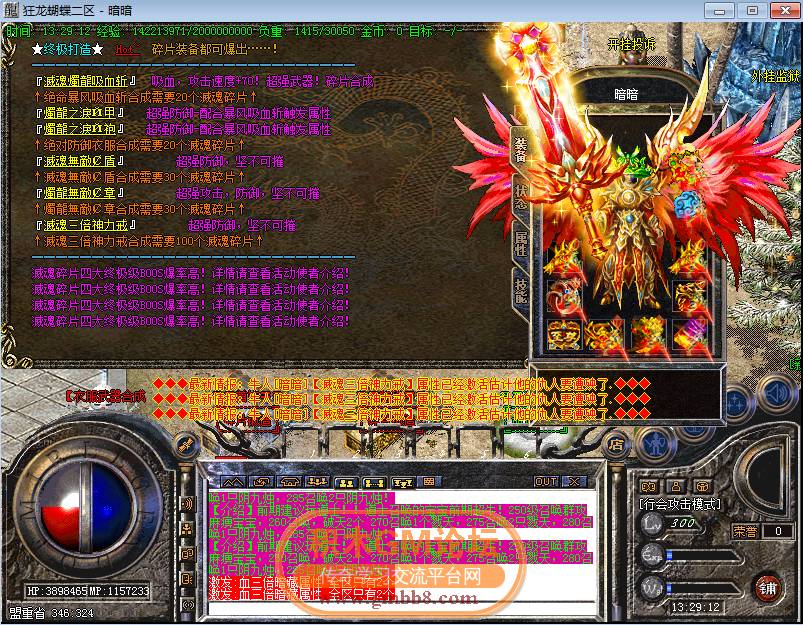Toggle the group channel side icon
The width and height of the screenshot is (803, 625).
pos(187,529)
